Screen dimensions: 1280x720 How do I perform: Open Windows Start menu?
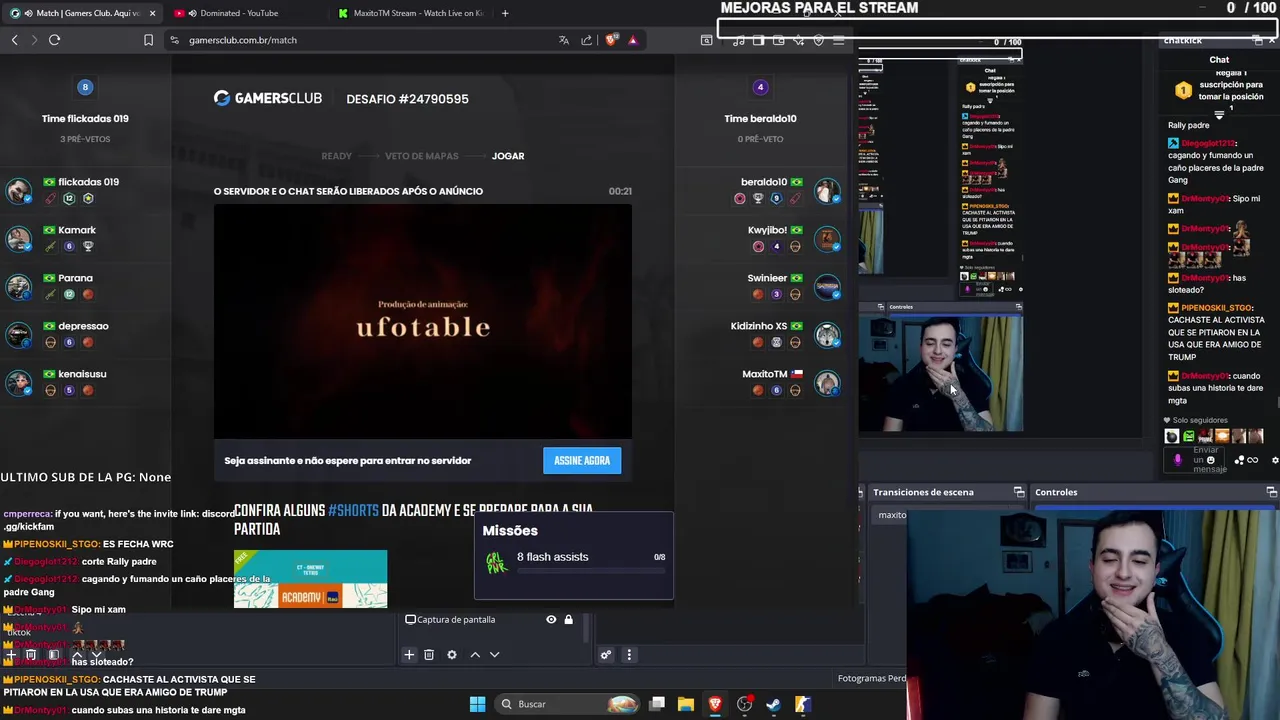(477, 704)
